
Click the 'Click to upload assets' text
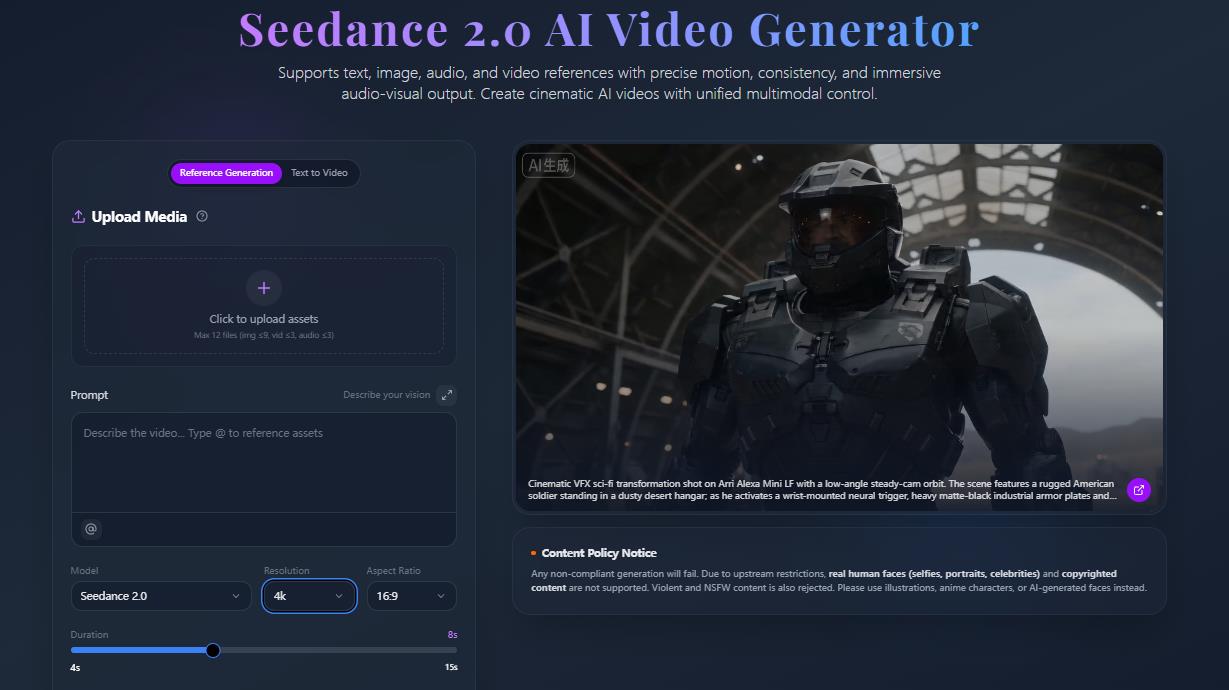pos(264,319)
